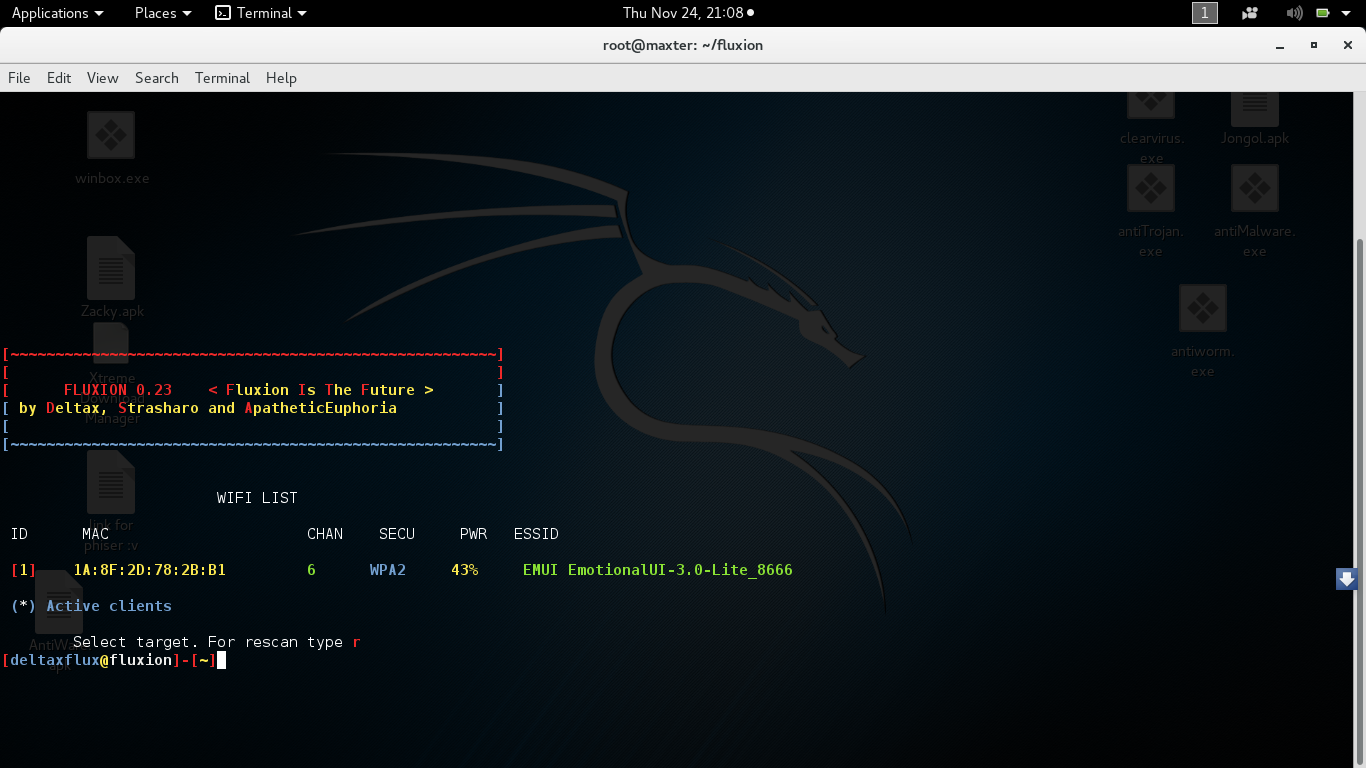
Task: Click the WIFI LIST heading
Action: click(257, 498)
